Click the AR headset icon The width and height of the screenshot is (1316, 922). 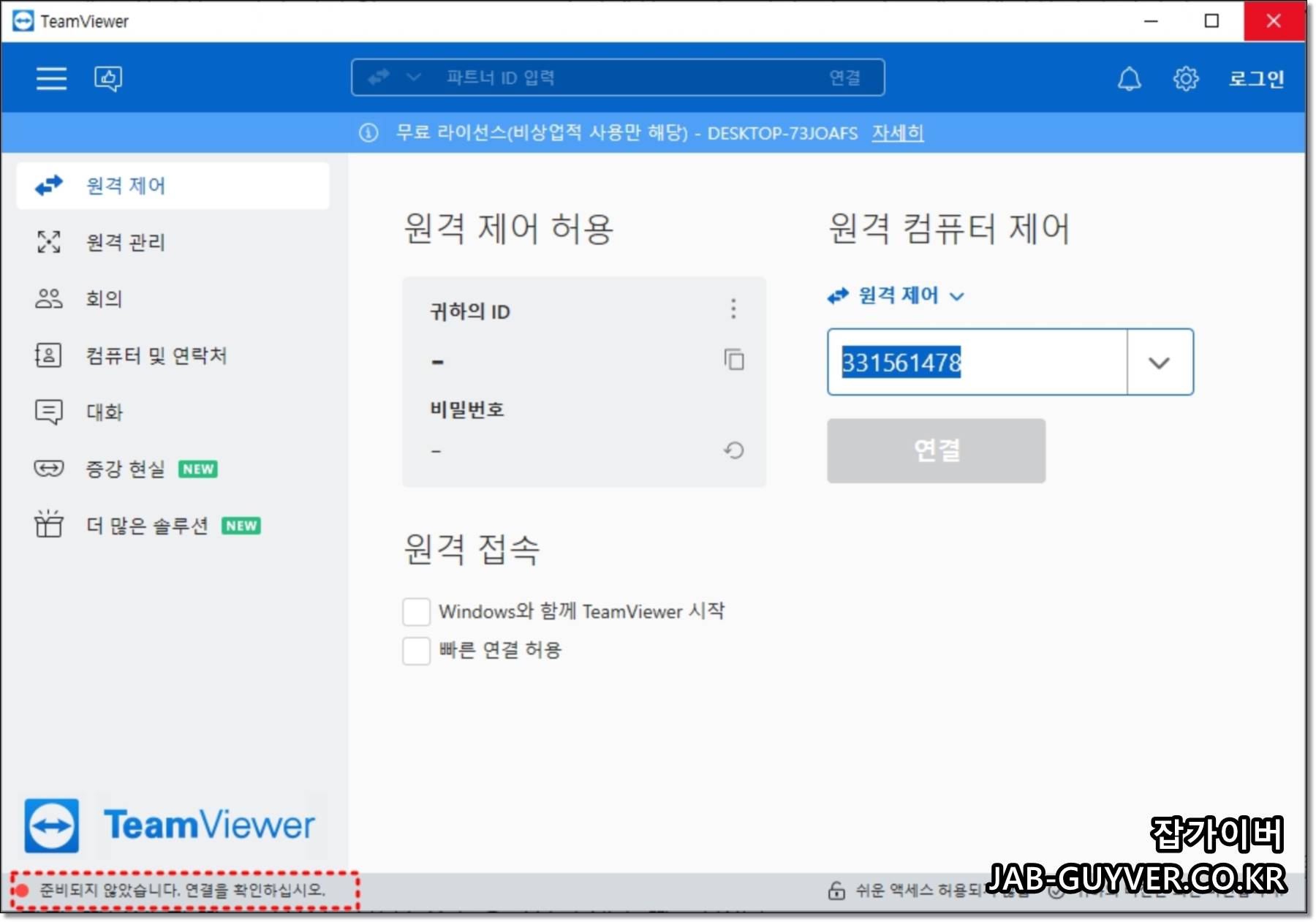(49, 468)
